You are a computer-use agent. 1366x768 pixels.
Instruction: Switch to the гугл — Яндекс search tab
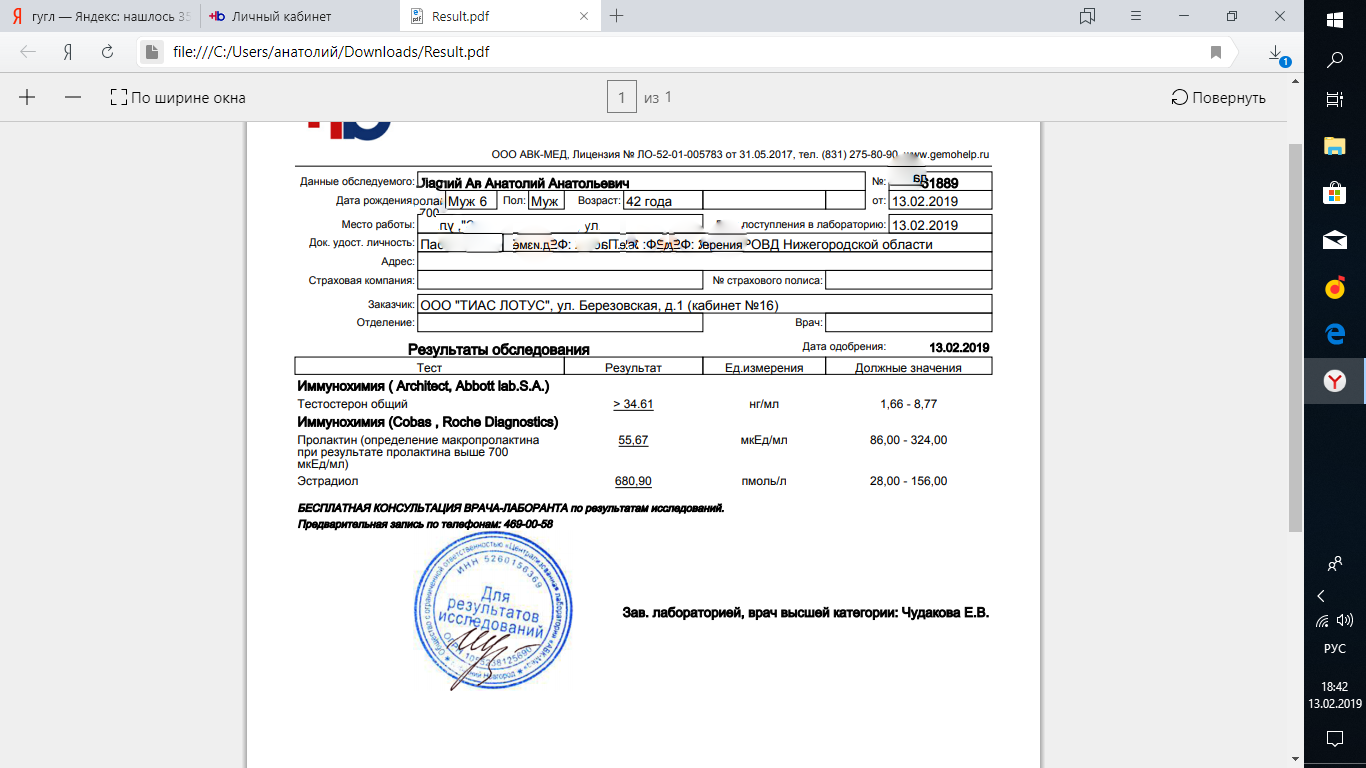100,16
